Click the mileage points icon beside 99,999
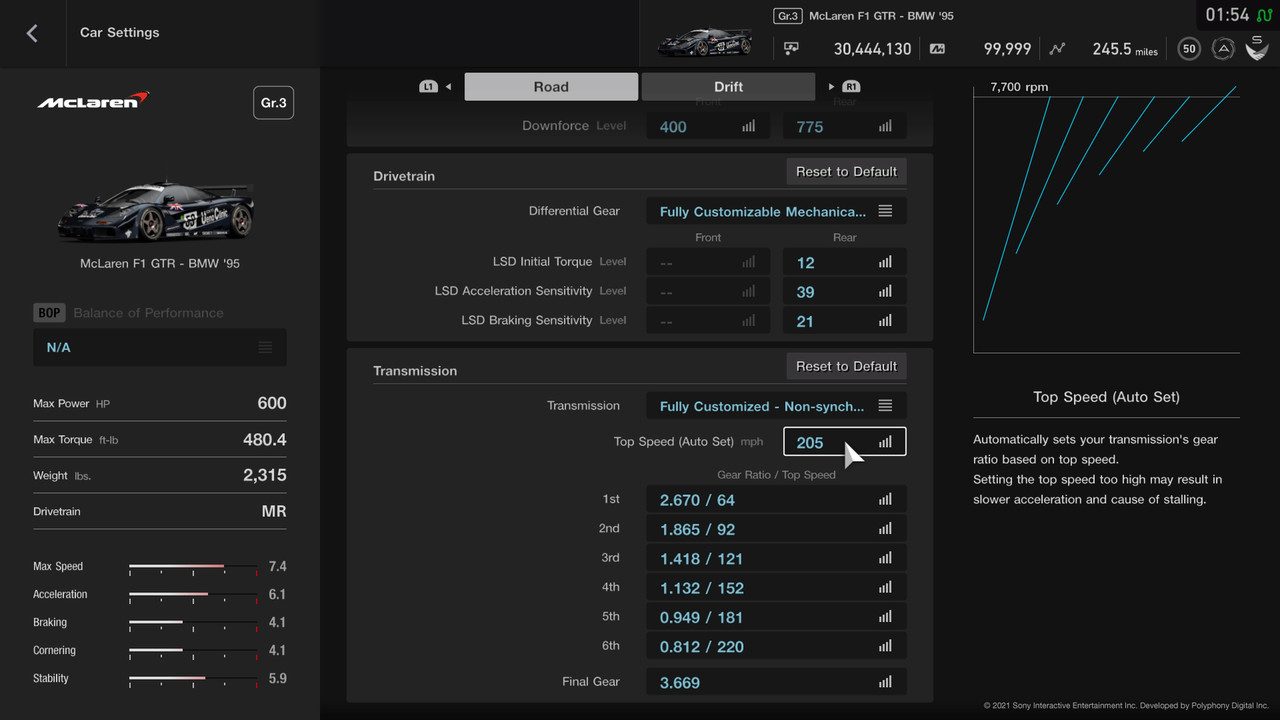 pos(937,48)
